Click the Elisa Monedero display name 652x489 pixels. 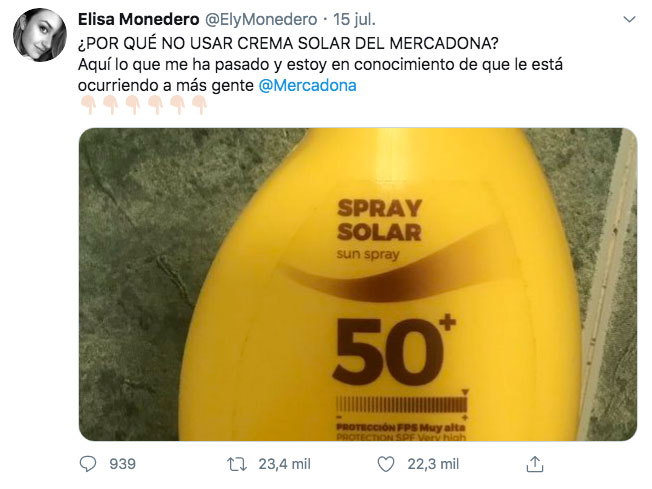click(138, 20)
